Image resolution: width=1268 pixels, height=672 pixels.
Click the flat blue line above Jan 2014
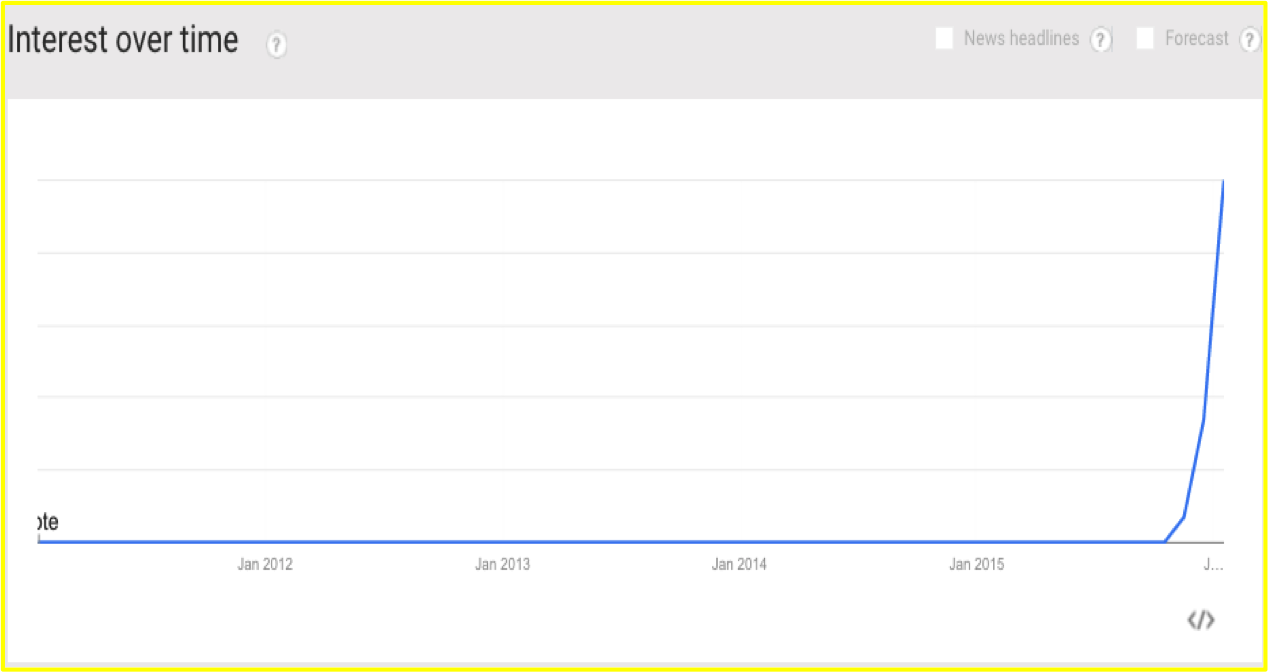739,542
